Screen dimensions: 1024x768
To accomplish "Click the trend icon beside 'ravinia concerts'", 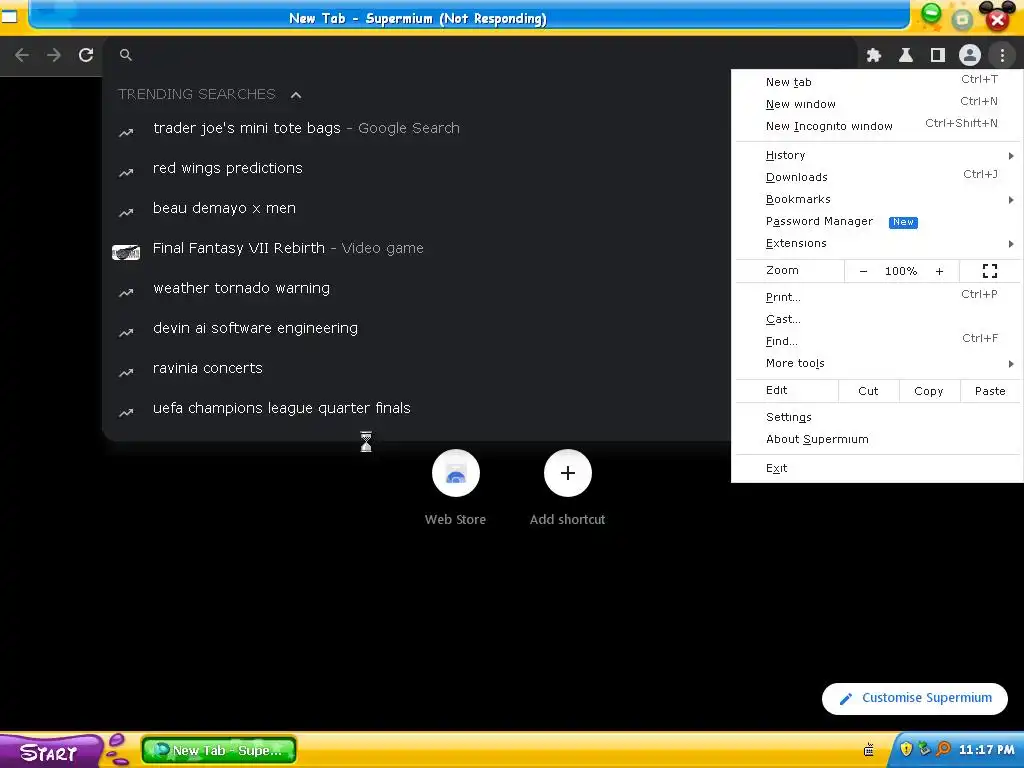I will pos(126,372).
